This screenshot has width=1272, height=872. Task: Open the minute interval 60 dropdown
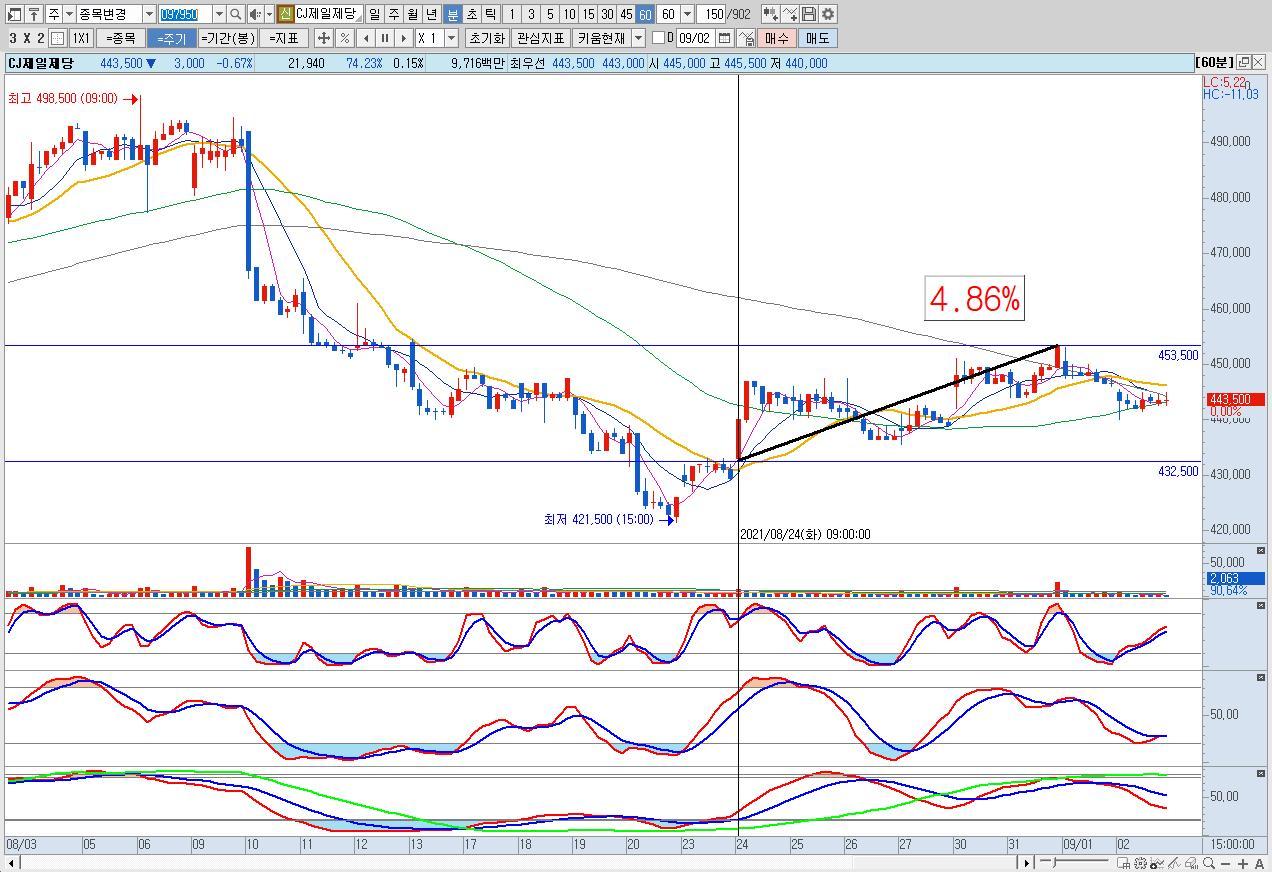687,14
